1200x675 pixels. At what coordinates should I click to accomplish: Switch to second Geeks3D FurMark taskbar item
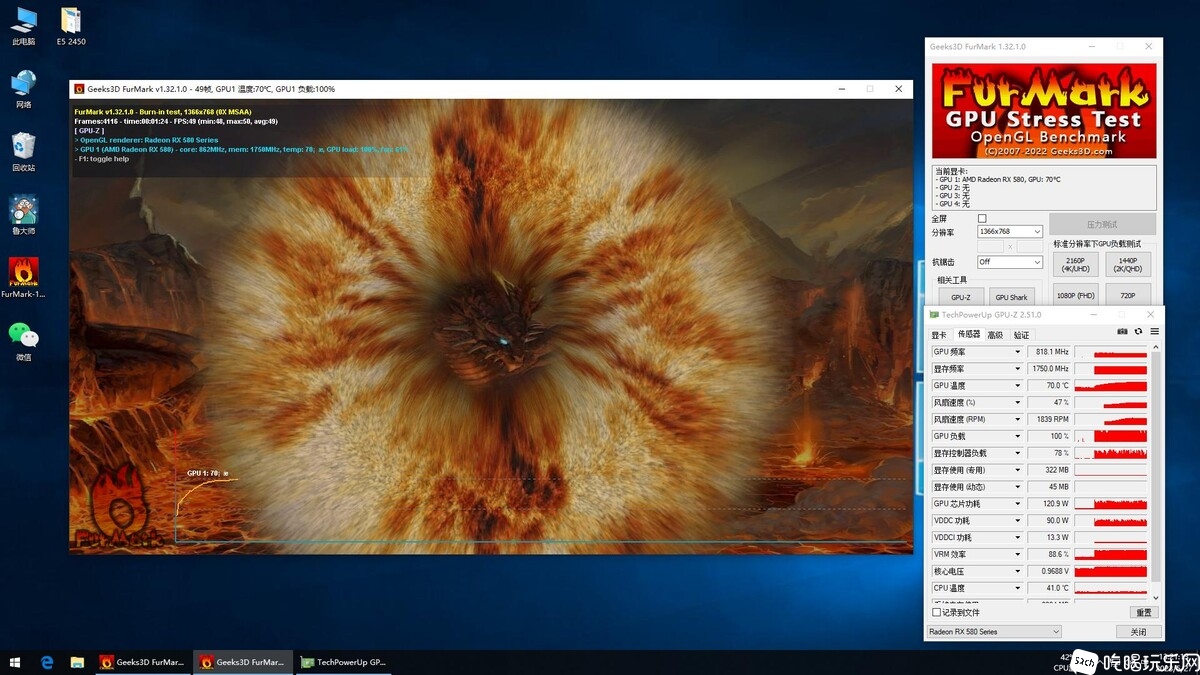click(242, 662)
